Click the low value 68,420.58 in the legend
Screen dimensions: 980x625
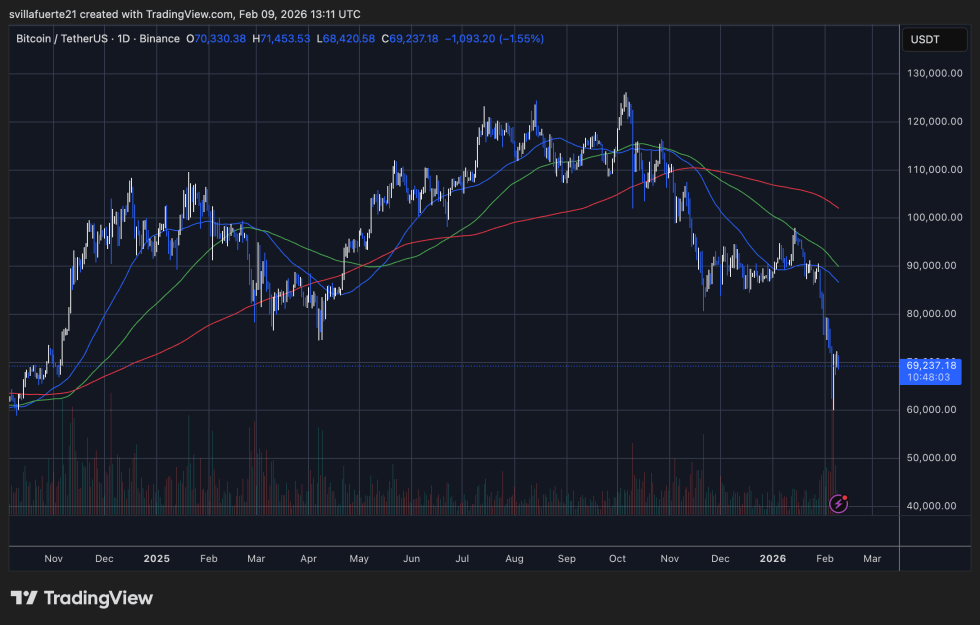pos(346,39)
